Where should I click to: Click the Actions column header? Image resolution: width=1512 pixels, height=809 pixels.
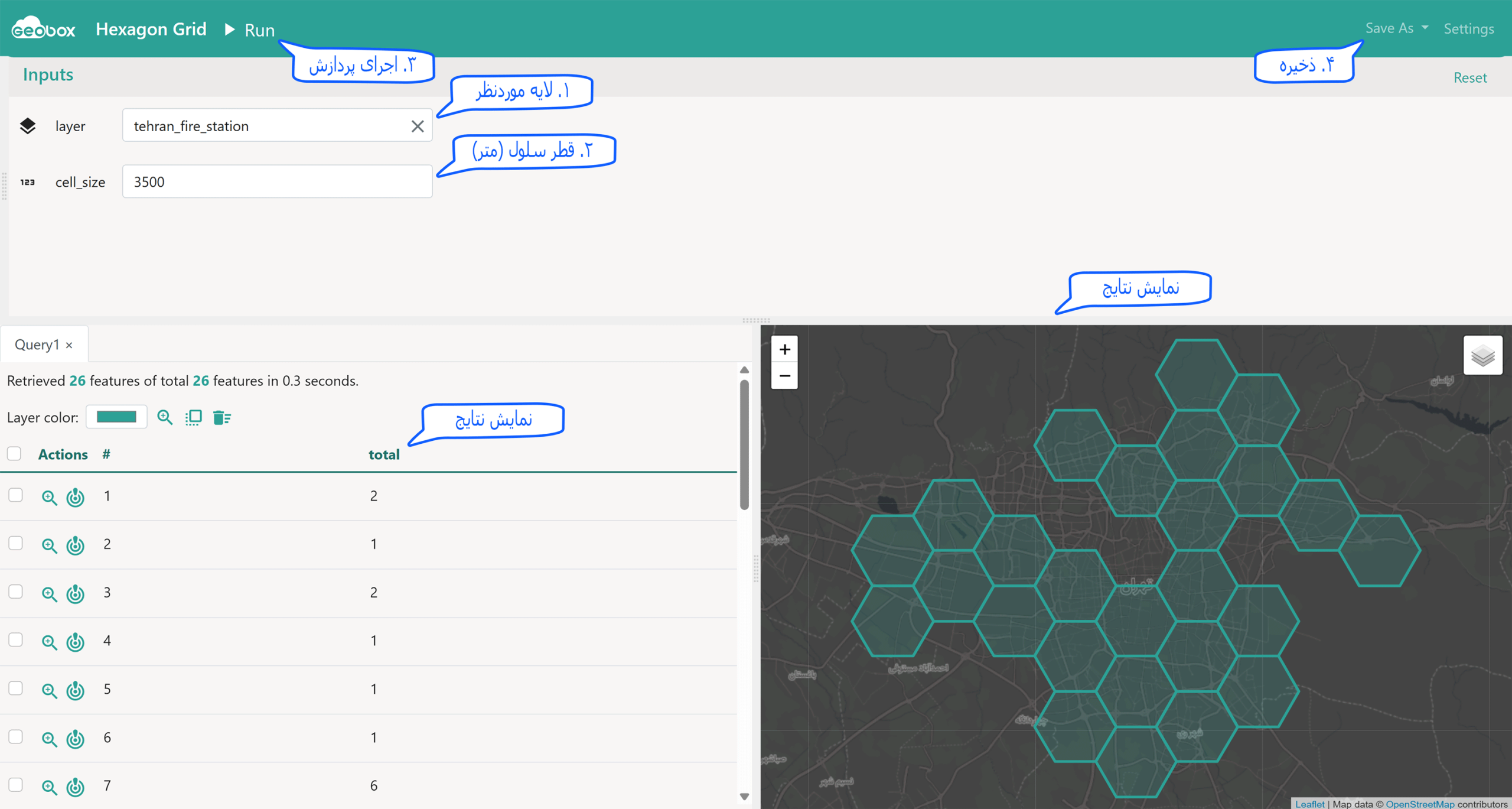(x=63, y=454)
